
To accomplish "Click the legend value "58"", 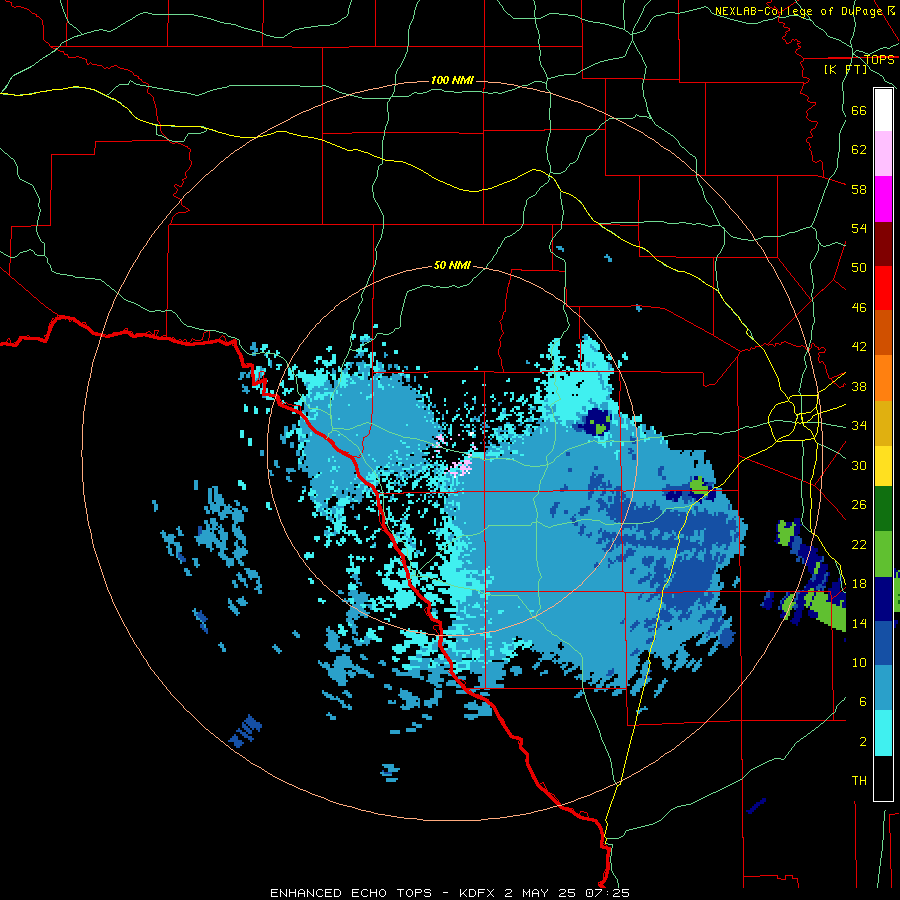I will (859, 189).
